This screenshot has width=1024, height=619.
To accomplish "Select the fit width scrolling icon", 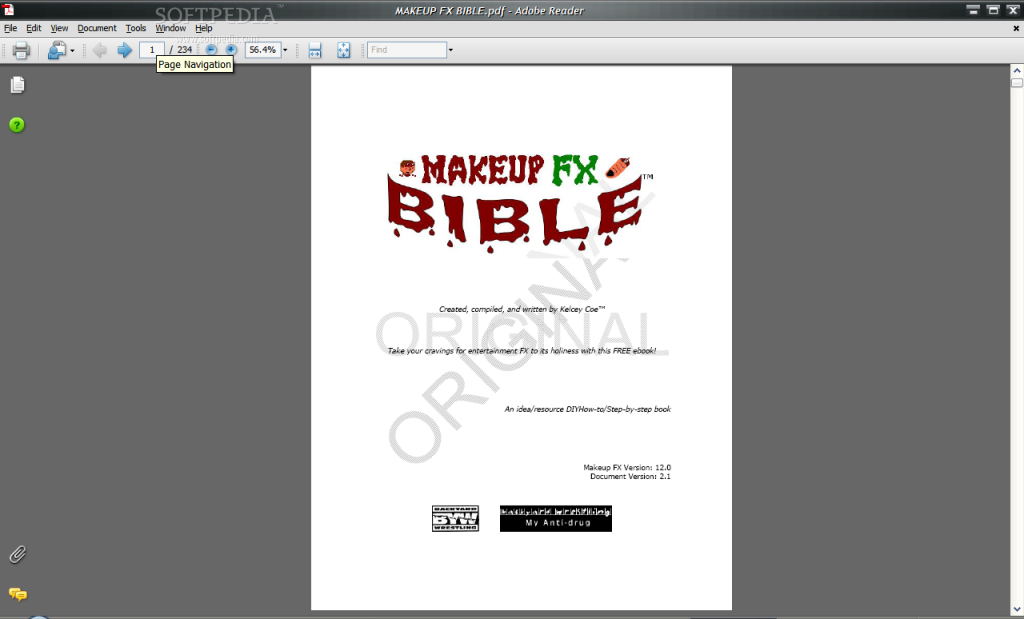I will click(315, 50).
